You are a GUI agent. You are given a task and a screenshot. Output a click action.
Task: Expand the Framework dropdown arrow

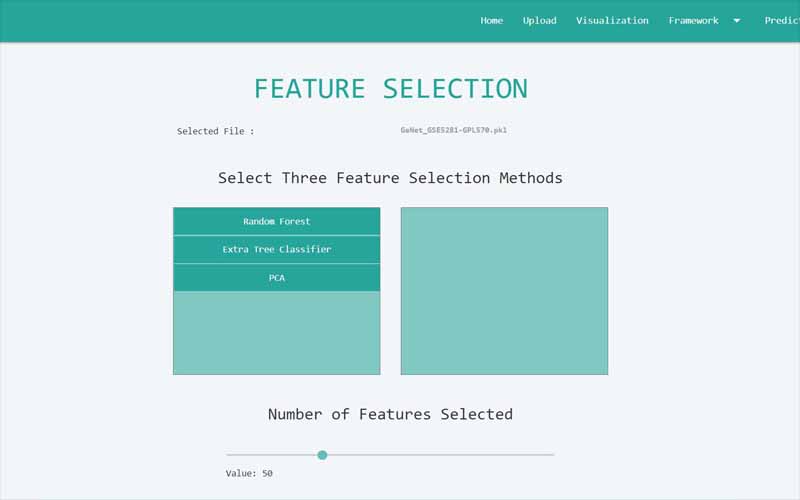tap(737, 21)
